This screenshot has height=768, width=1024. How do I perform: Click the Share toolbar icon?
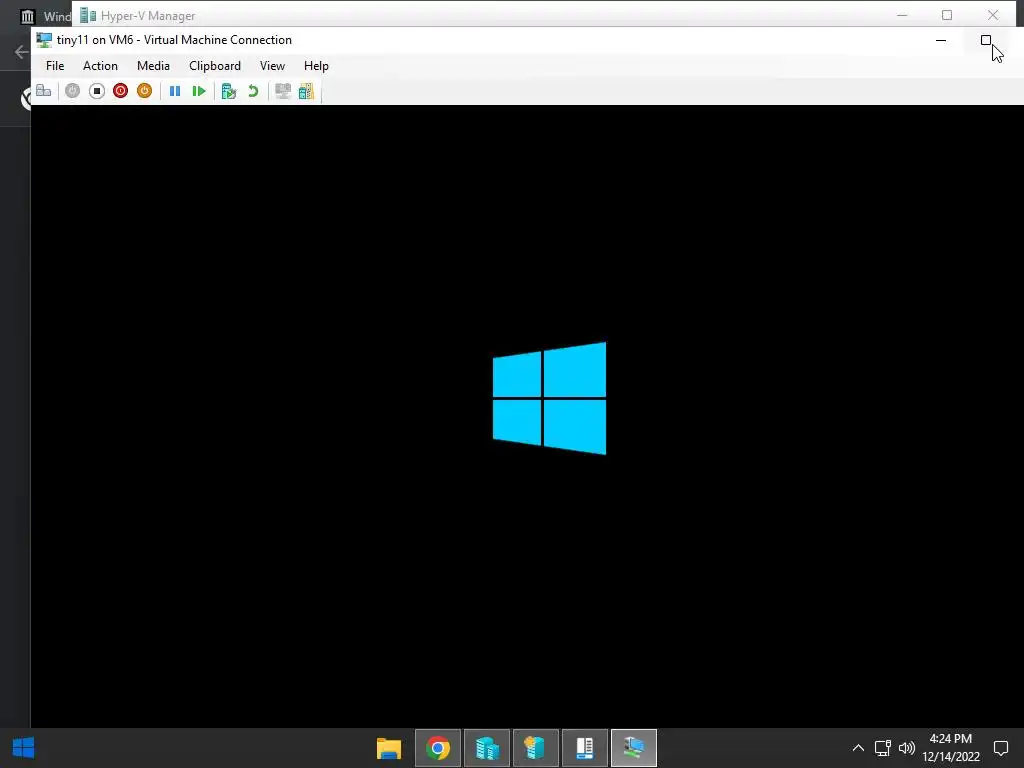306,91
